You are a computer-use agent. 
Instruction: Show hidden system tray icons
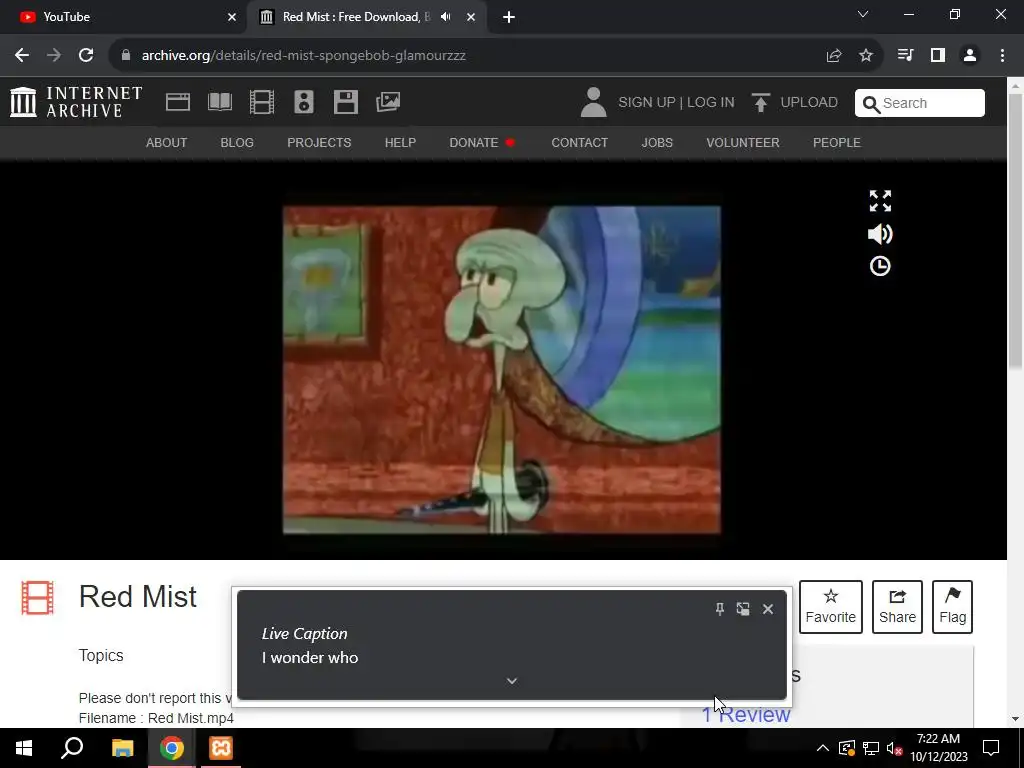tap(823, 748)
